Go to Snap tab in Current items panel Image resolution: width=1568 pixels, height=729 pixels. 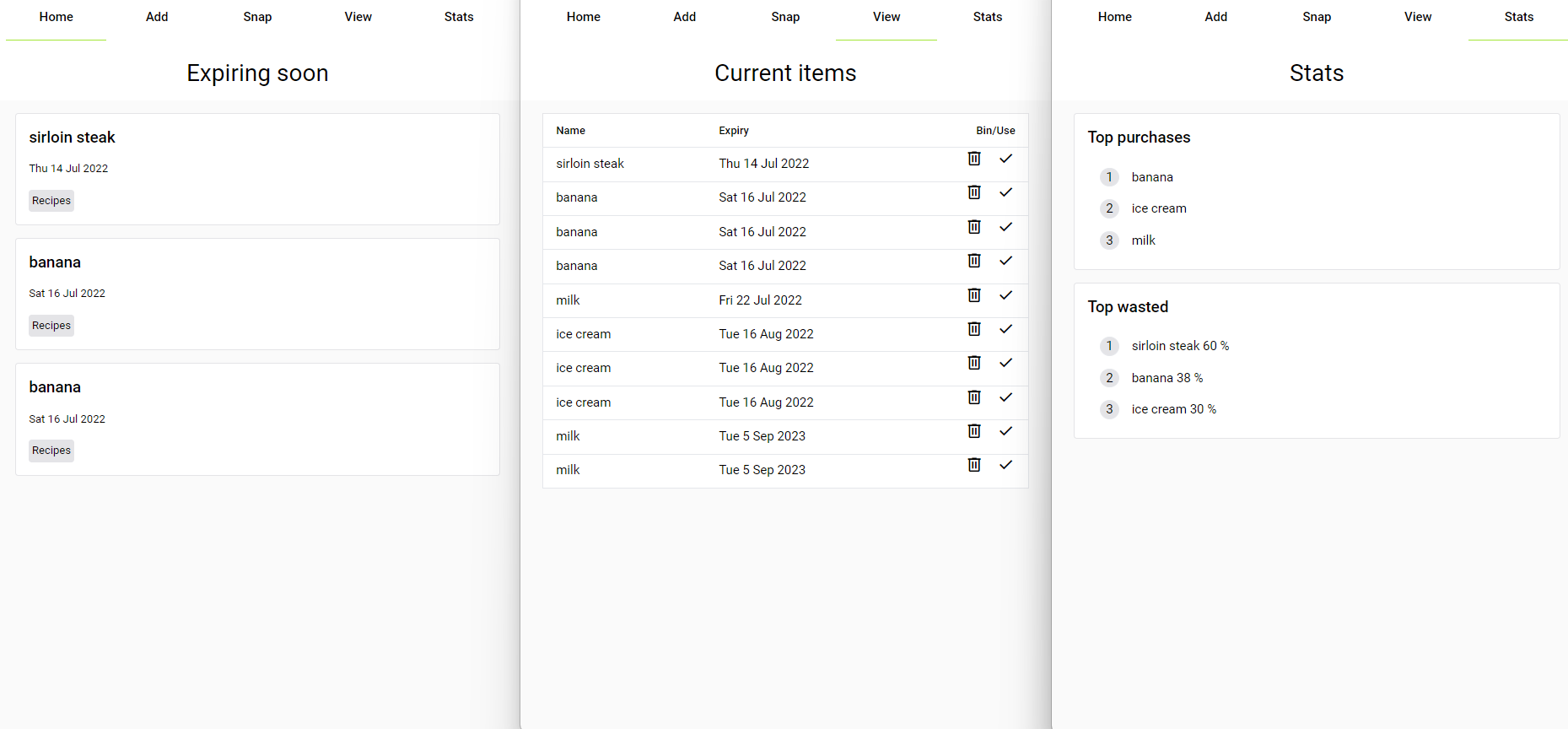coord(785,17)
